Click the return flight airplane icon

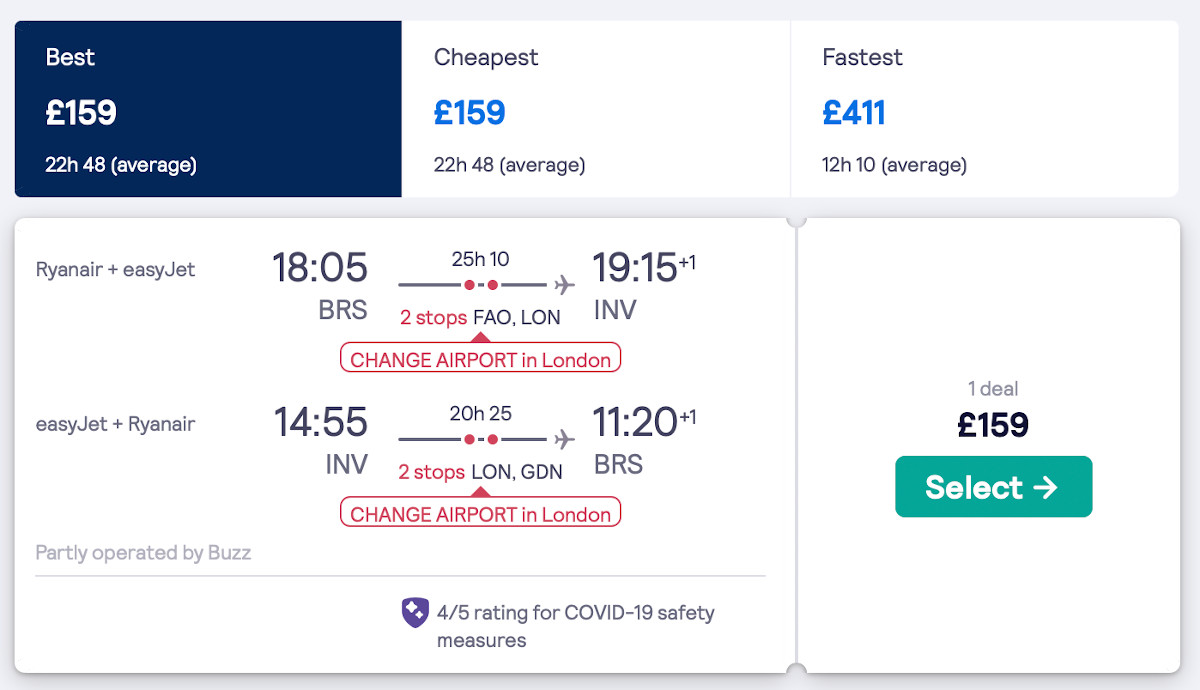point(565,440)
